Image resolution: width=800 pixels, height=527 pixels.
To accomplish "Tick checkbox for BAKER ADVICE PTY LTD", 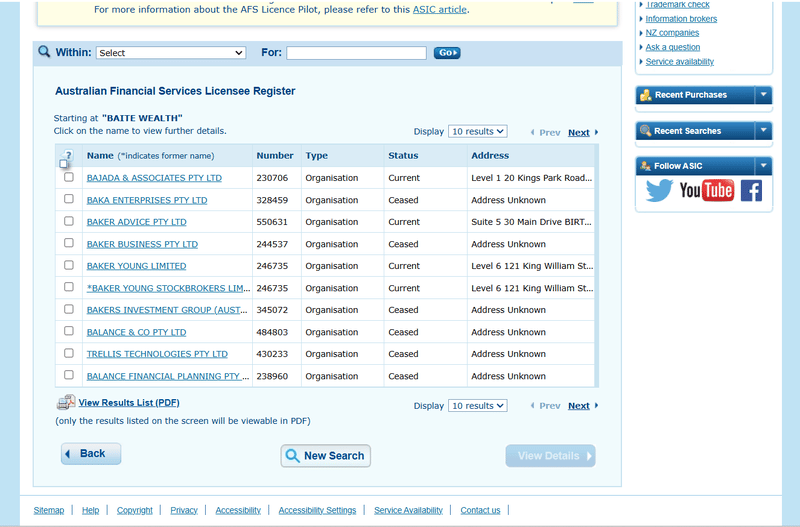I will click(69, 221).
